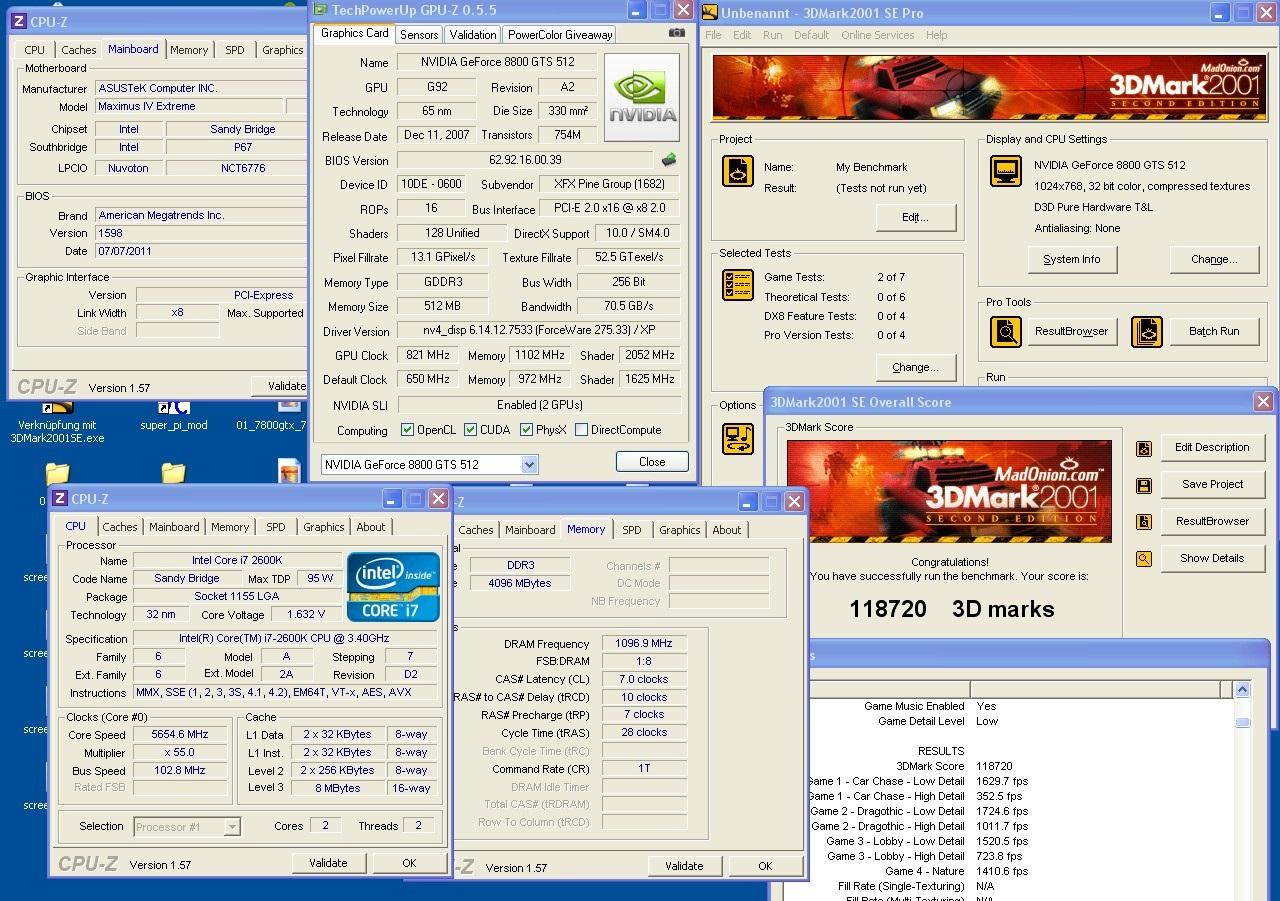Click the GPU-Z screenshot camera icon

[677, 33]
